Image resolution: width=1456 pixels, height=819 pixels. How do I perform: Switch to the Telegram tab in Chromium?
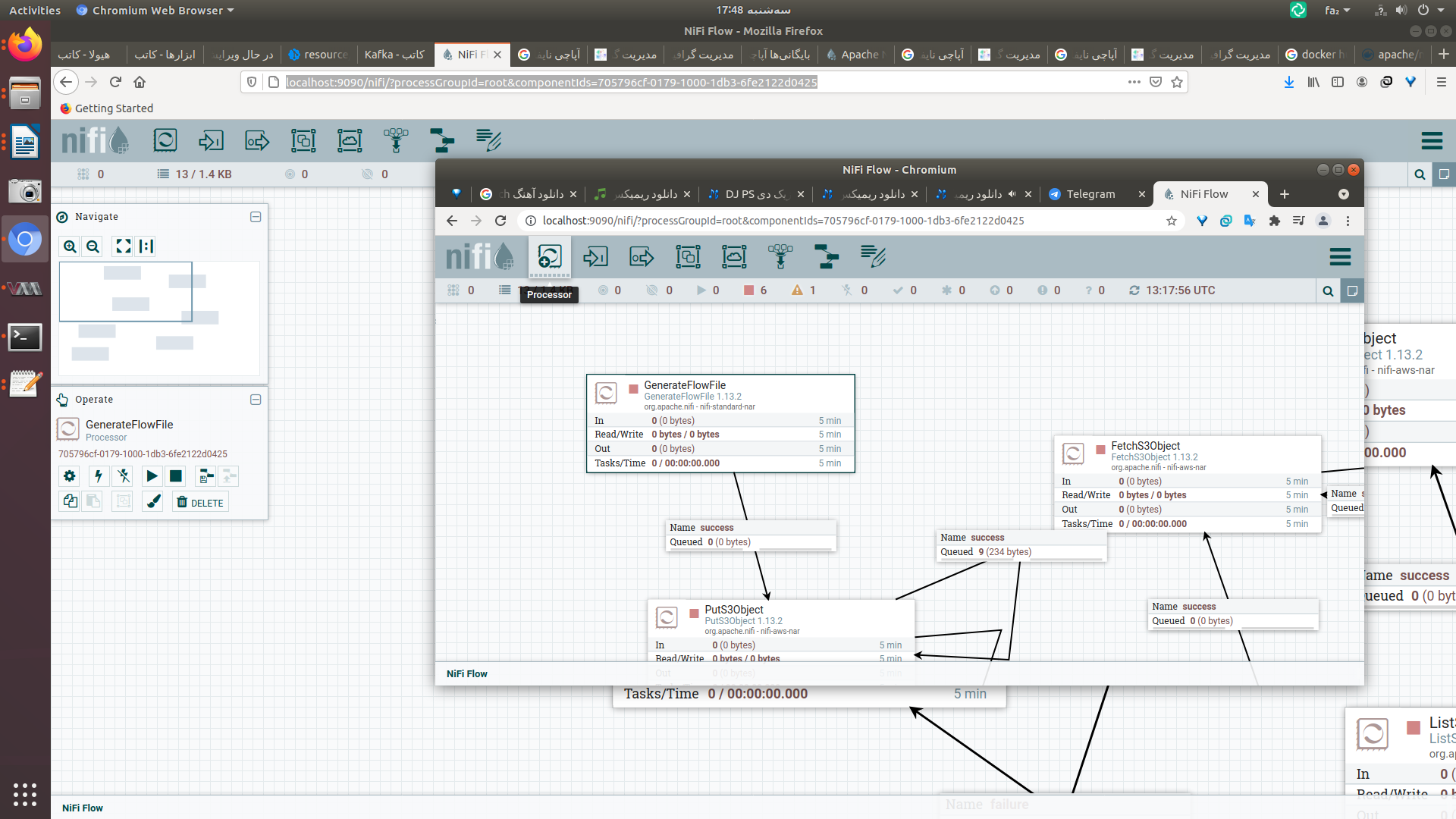(x=1090, y=194)
